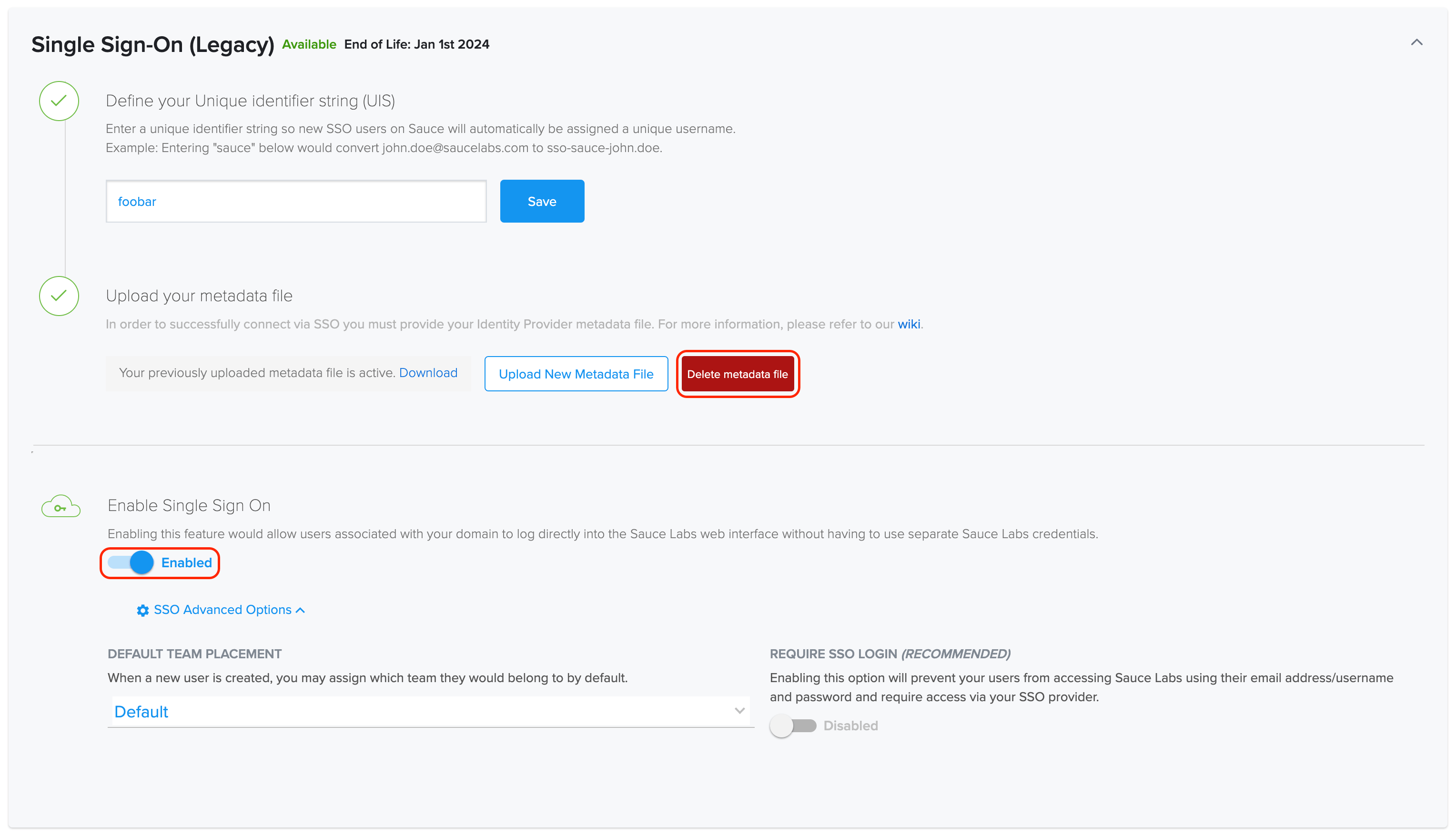Open the wiki link for metadata info
Viewport: 1456px width, 838px height.
tap(909, 324)
